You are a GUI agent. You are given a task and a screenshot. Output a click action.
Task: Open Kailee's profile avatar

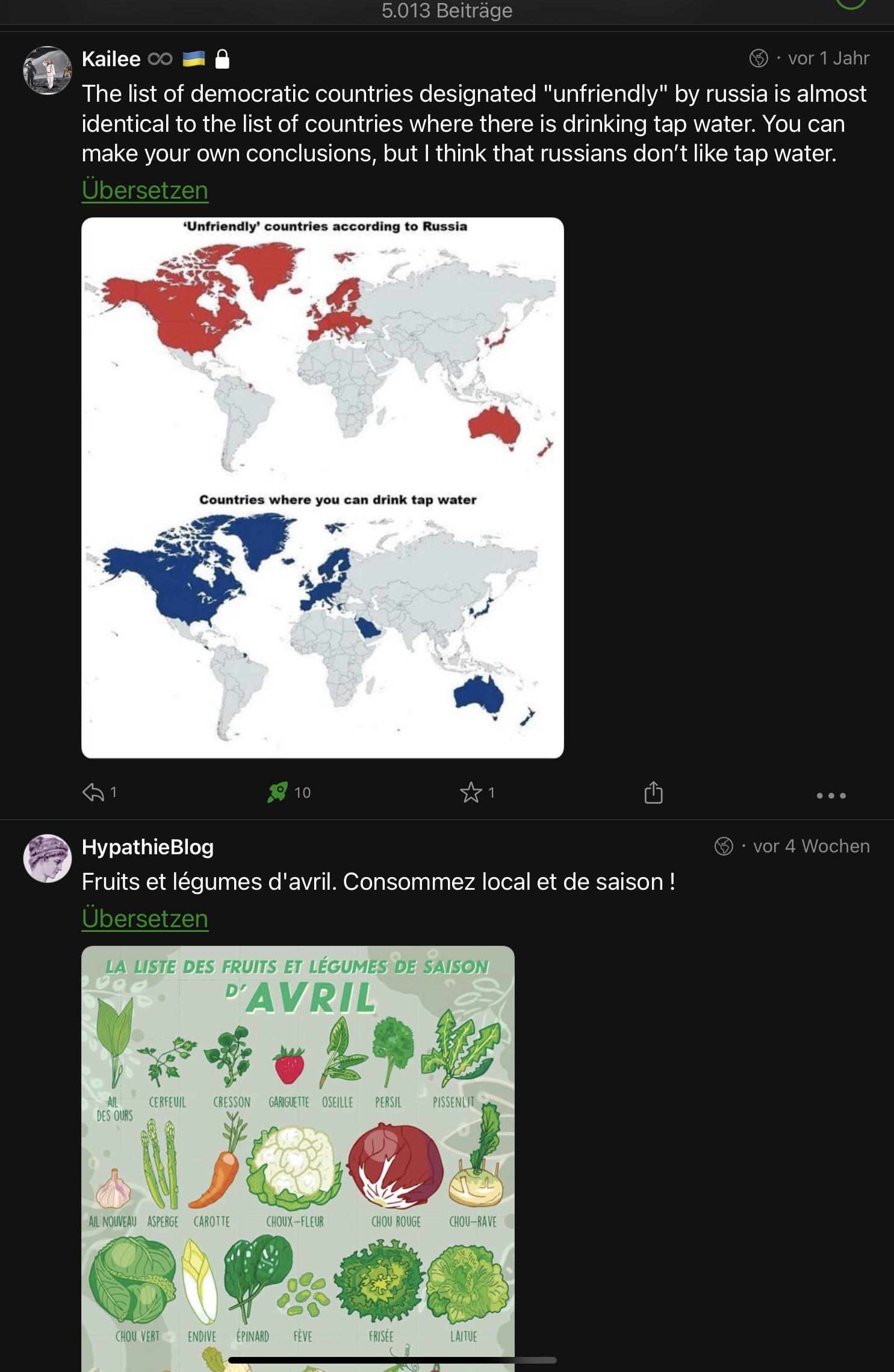click(47, 70)
